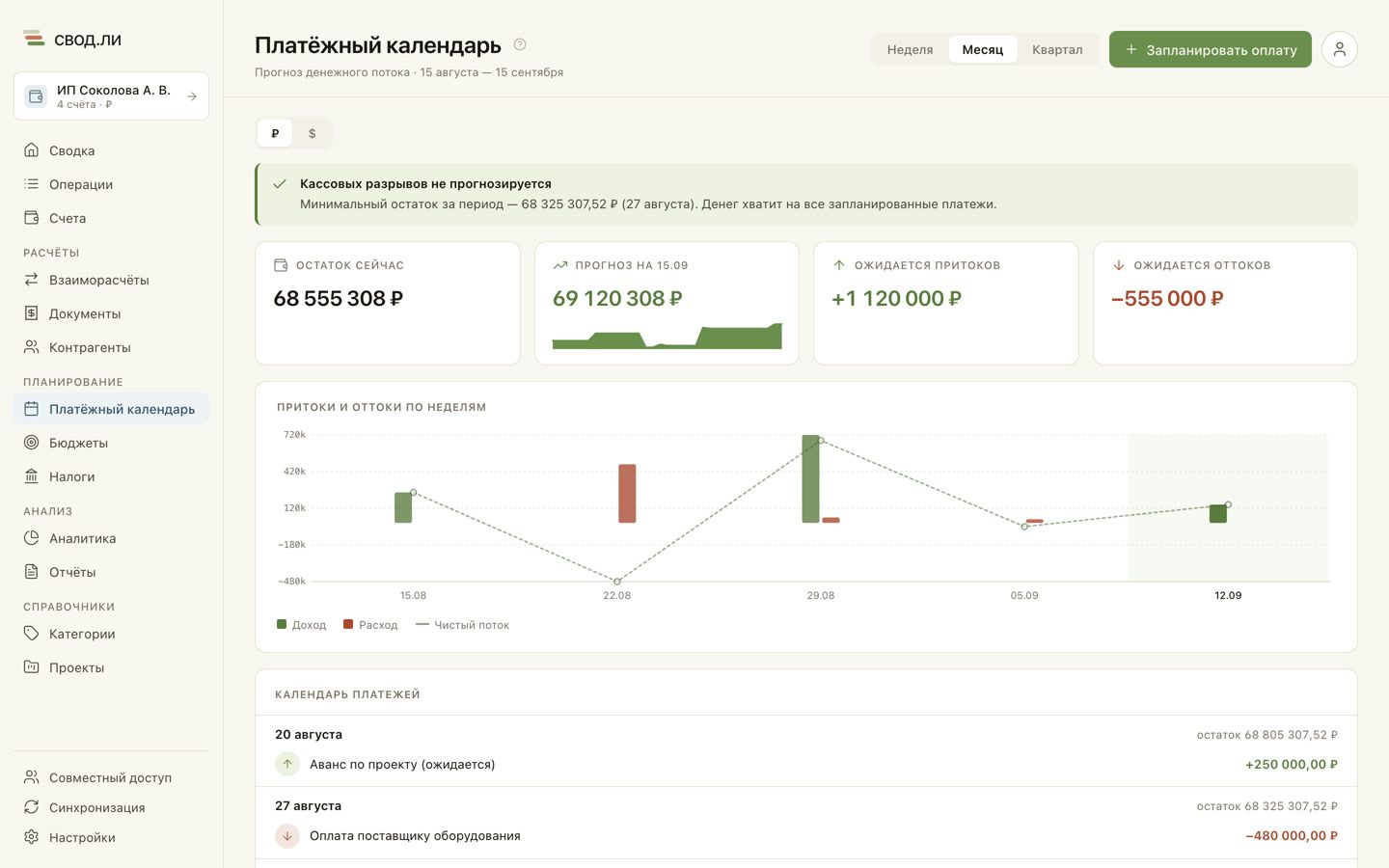
Task: Click the red expense bar for 22.08
Action: tap(627, 494)
